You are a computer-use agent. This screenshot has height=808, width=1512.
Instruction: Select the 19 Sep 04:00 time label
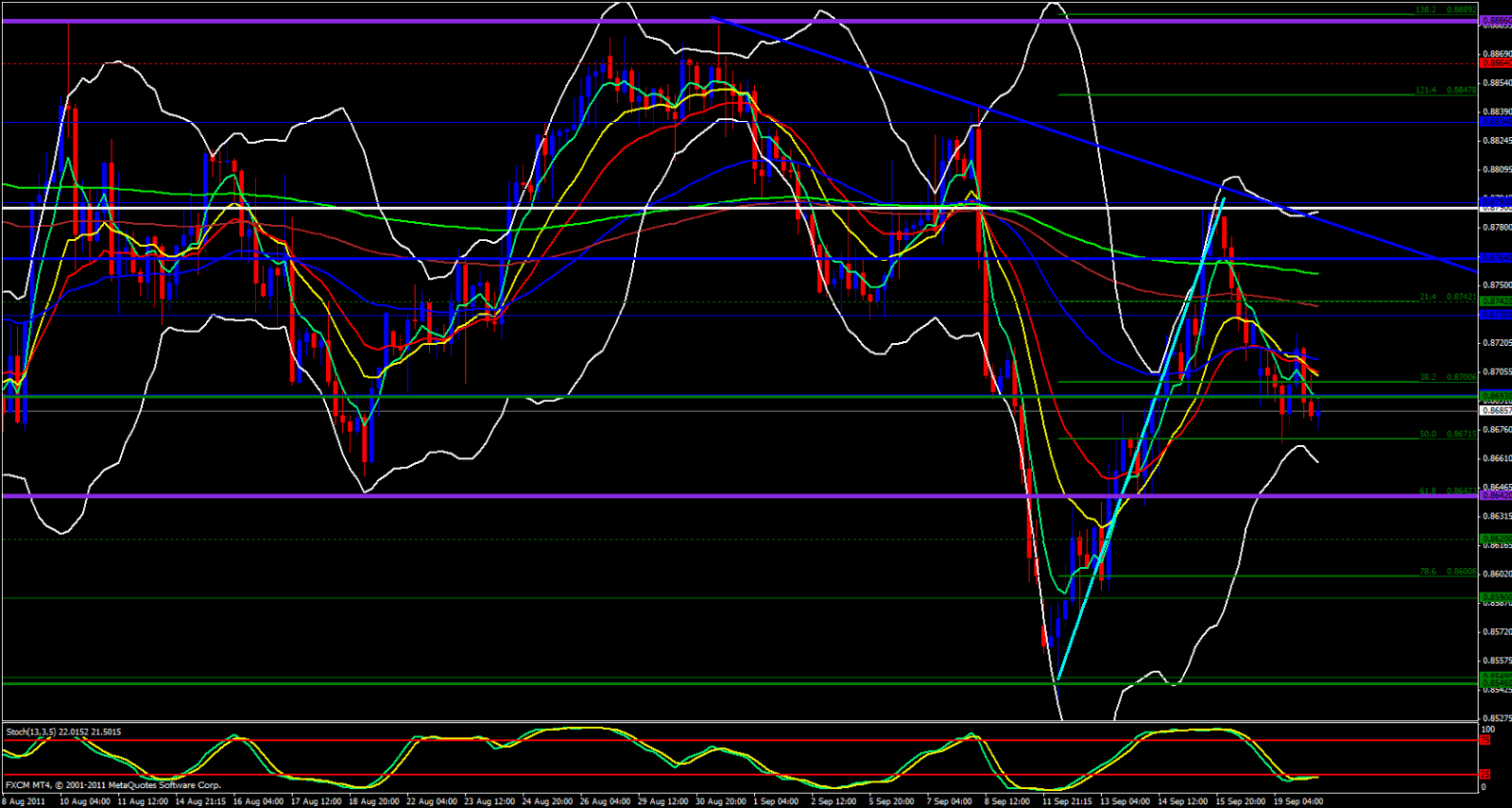(x=1297, y=801)
